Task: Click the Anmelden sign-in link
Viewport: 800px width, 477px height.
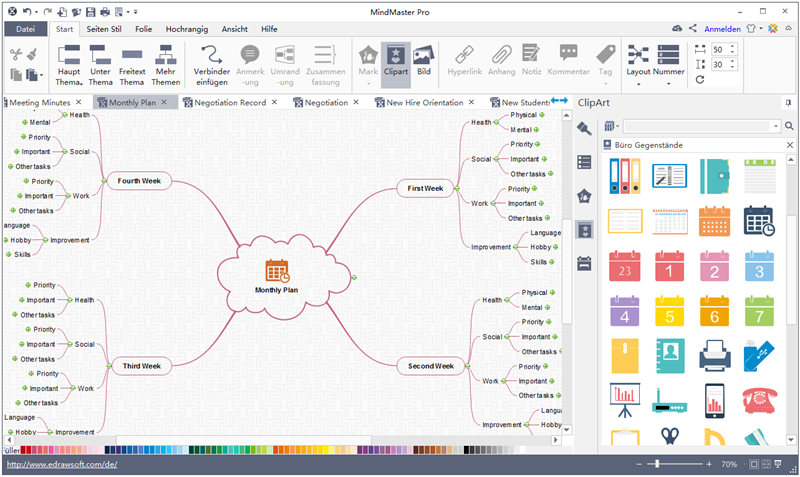Action: (x=722, y=29)
